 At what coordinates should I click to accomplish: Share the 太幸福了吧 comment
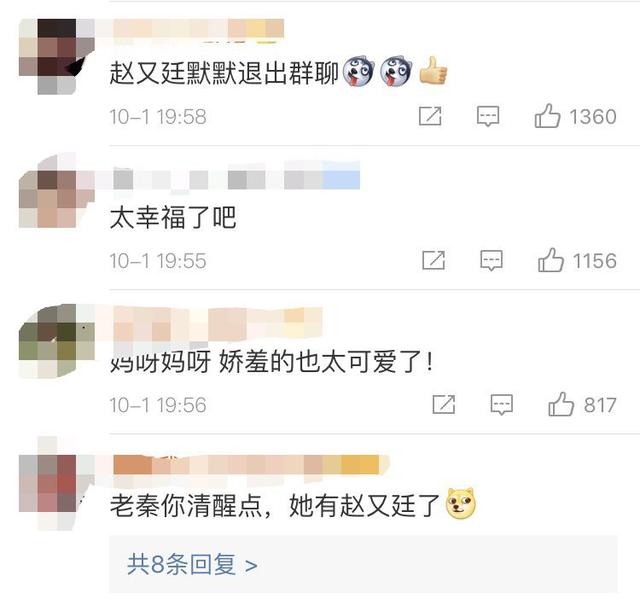(433, 260)
